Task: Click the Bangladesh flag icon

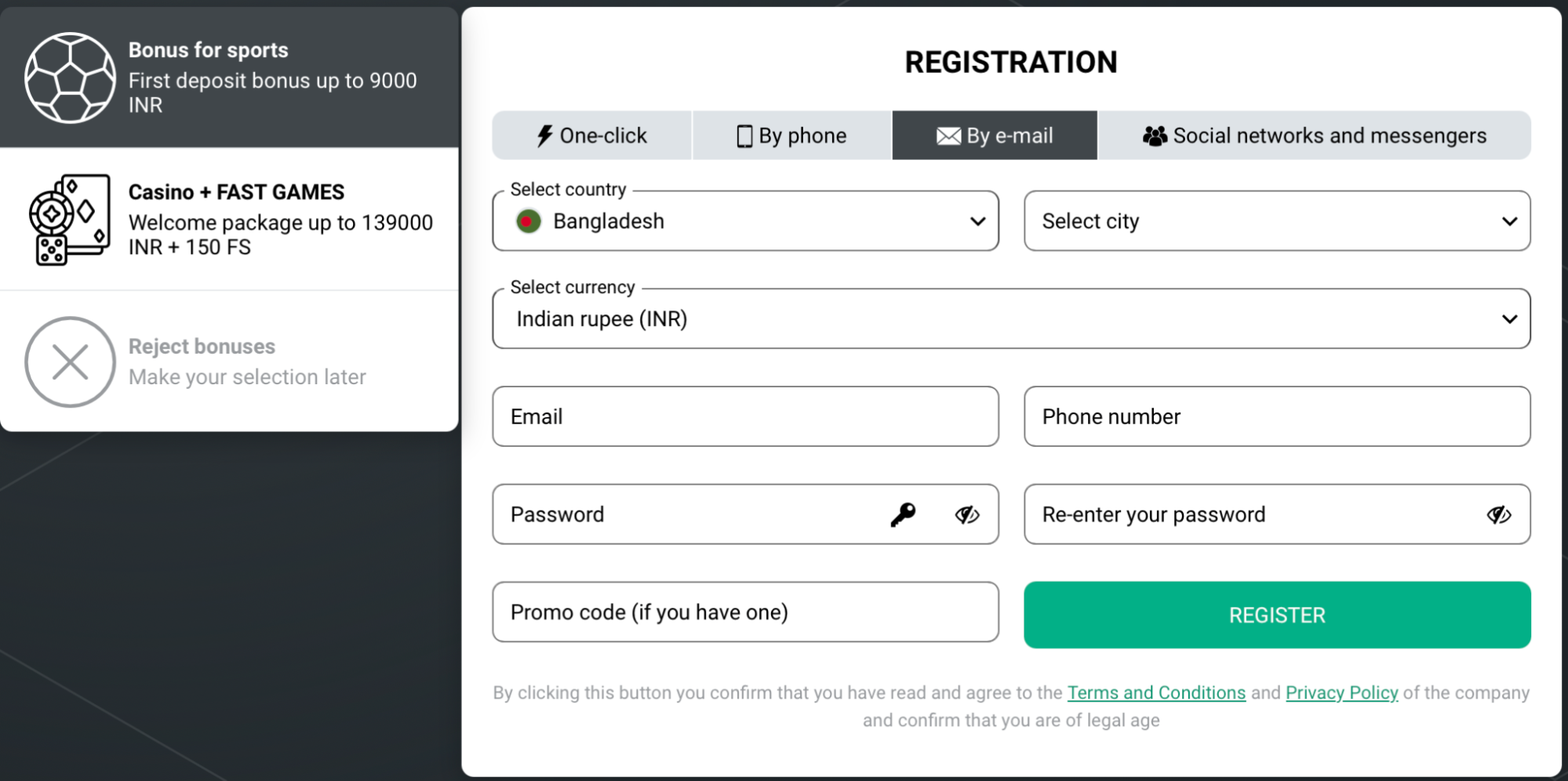Action: (529, 222)
